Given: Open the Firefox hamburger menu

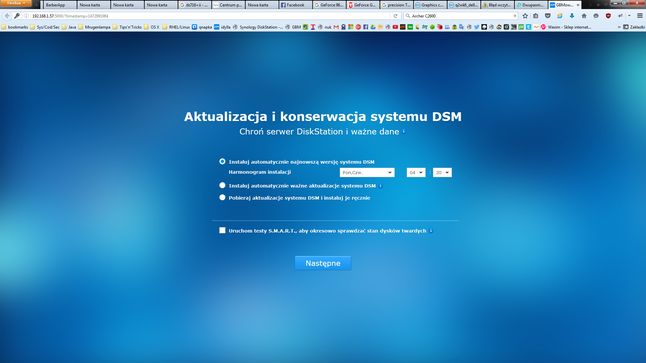Looking at the screenshot, I should [640, 16].
